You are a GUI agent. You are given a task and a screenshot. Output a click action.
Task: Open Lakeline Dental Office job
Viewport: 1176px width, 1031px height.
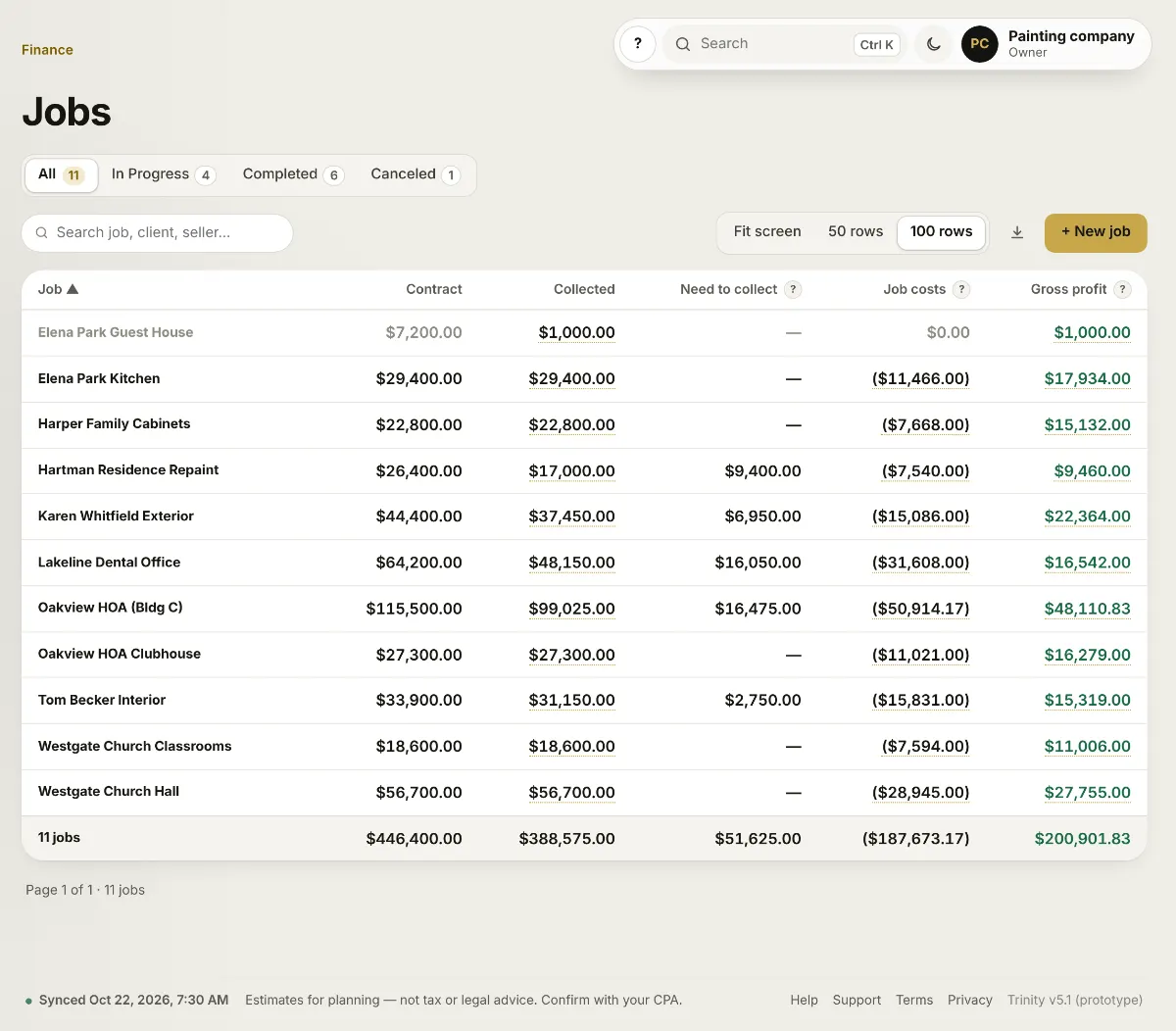click(109, 563)
